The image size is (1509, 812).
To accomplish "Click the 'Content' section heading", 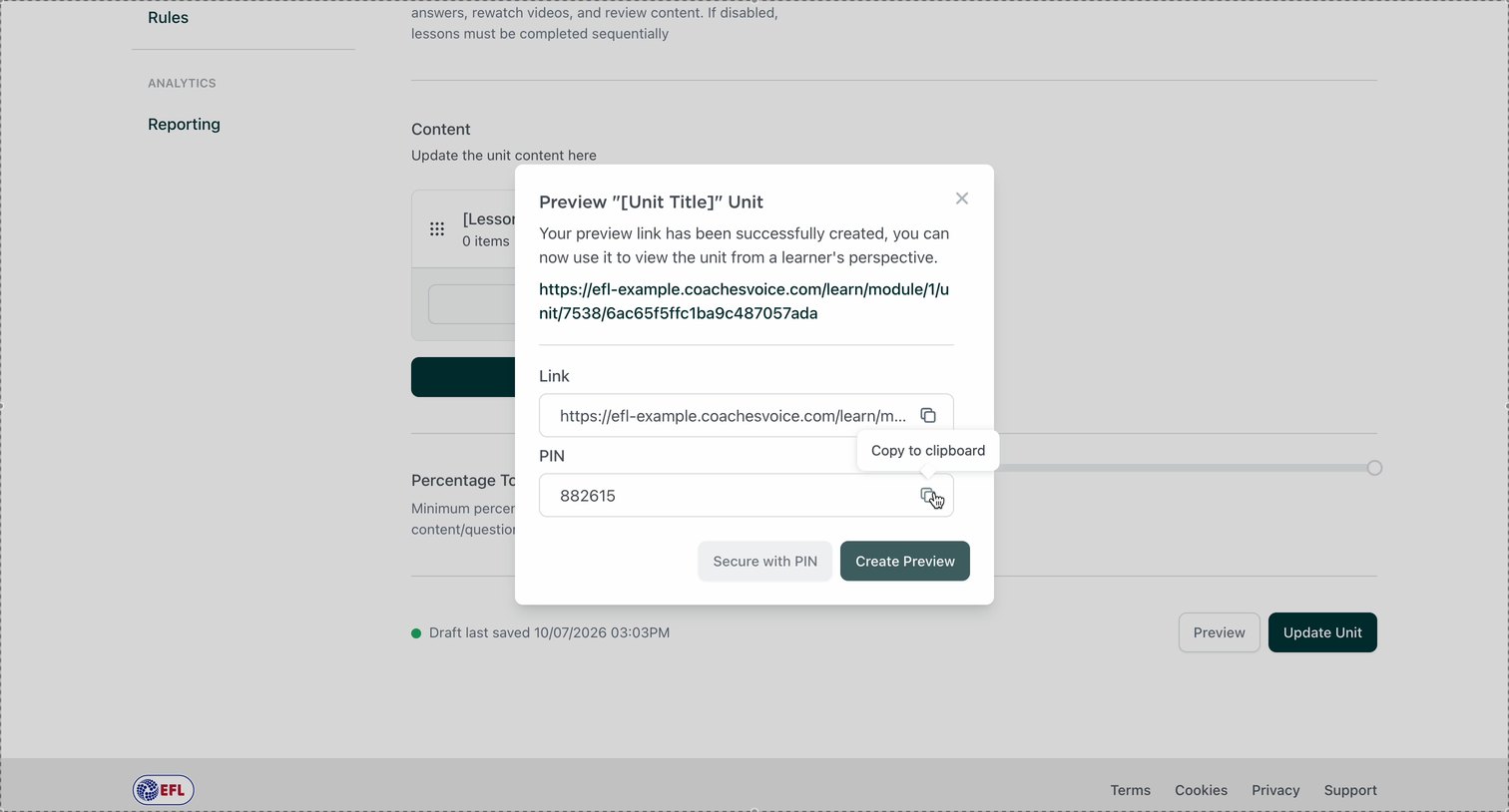I will pyautogui.click(x=441, y=130).
